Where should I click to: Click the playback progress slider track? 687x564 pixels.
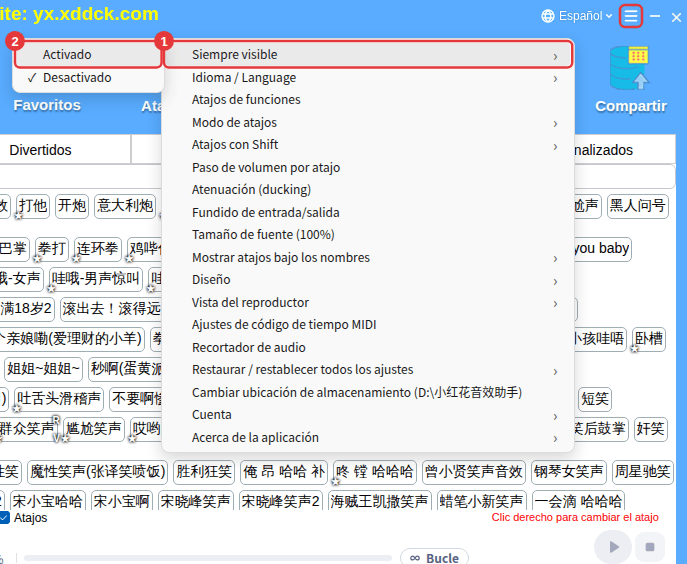(x=208, y=558)
